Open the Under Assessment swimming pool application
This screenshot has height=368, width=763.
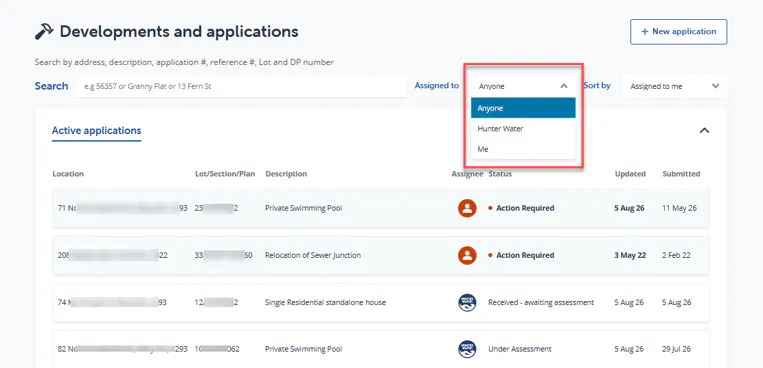tap(381, 350)
